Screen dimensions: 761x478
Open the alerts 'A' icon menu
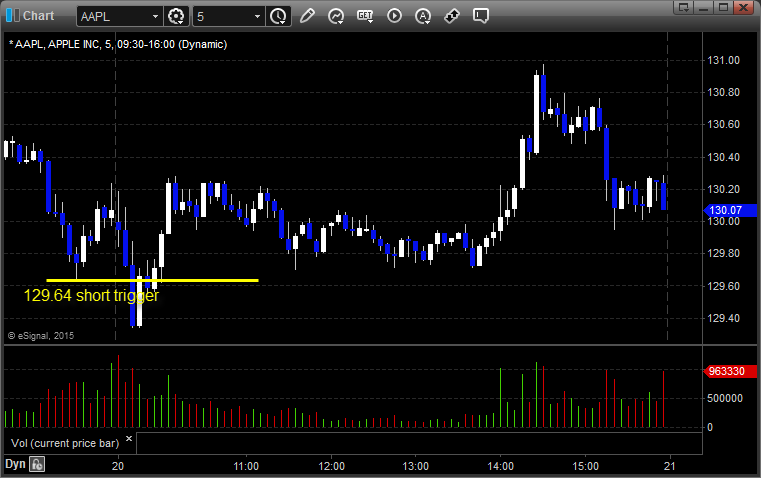click(423, 16)
